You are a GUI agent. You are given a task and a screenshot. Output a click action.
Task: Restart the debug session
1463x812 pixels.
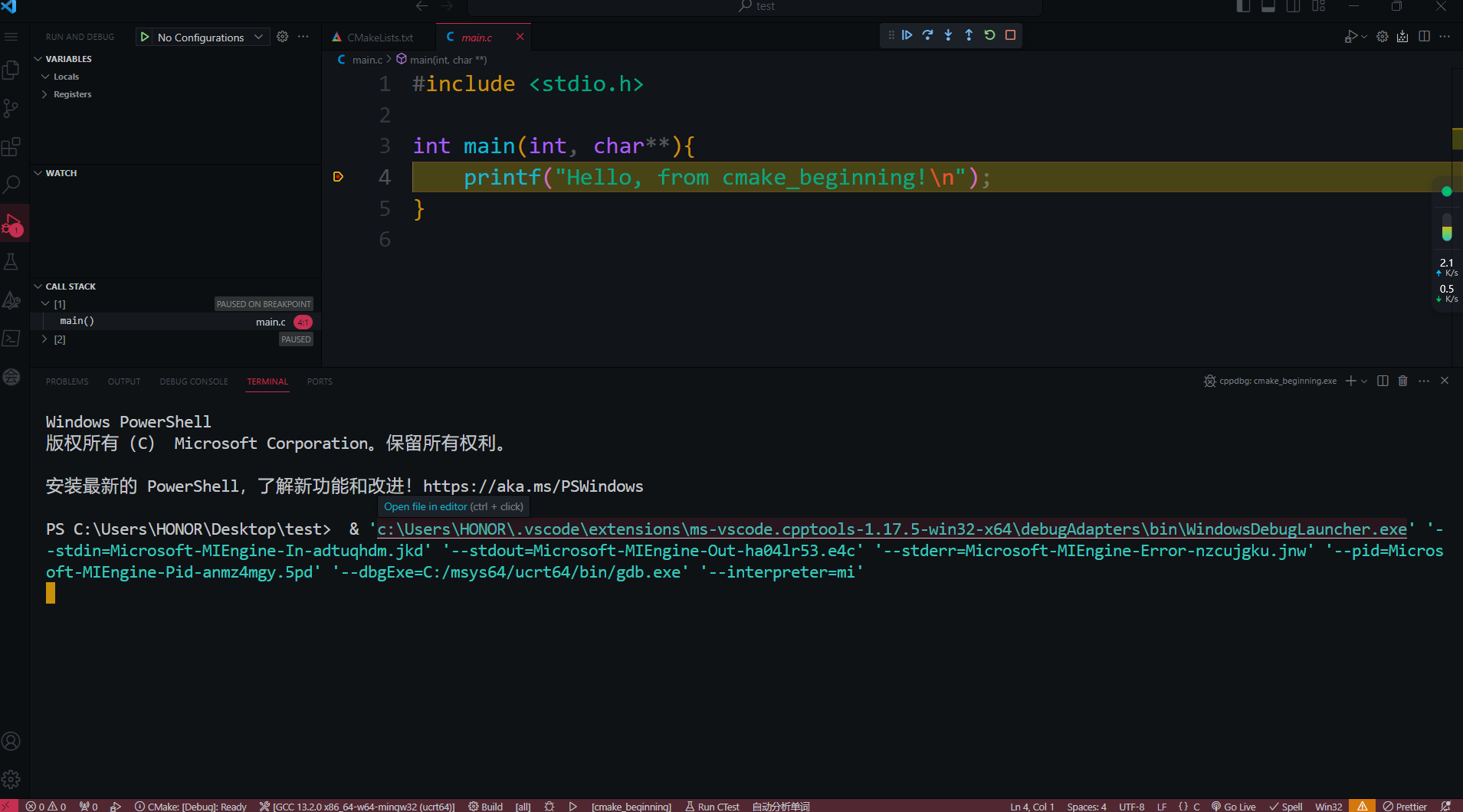(989, 35)
